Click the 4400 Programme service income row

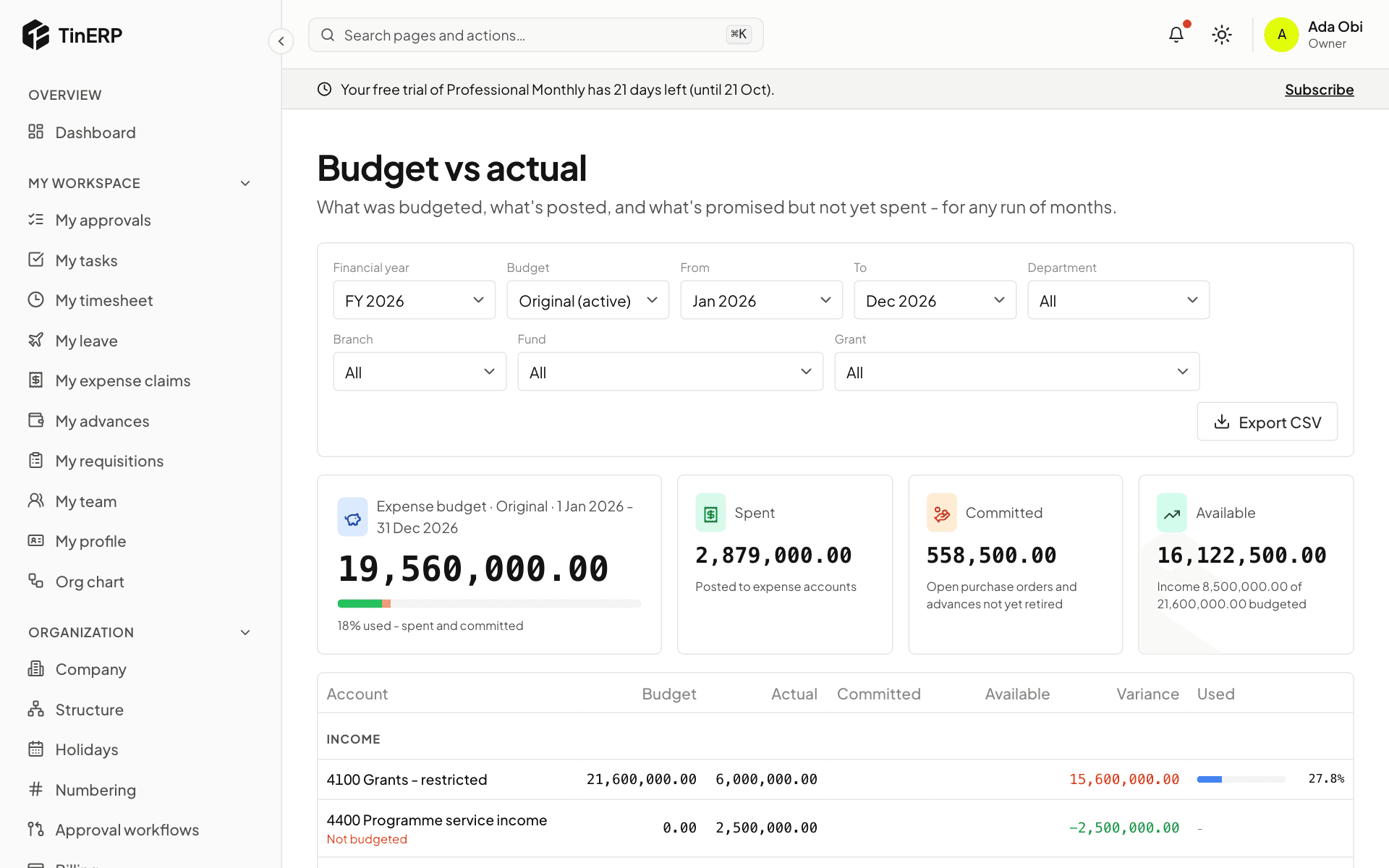tap(835, 828)
